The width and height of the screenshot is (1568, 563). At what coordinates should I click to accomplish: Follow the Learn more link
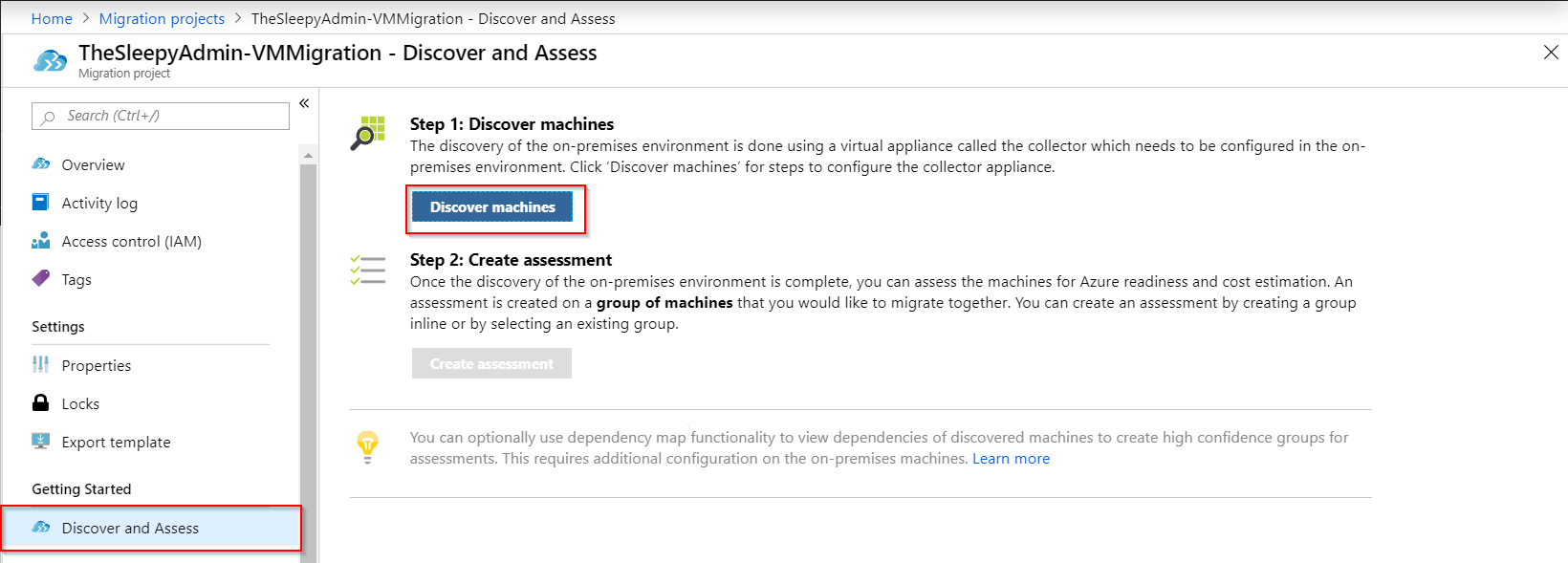[x=1011, y=459]
